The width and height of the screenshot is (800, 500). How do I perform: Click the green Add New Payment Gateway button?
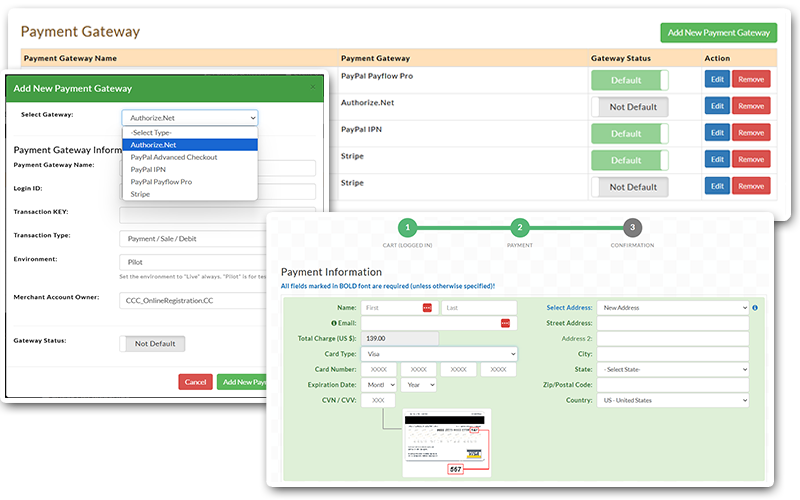click(718, 33)
